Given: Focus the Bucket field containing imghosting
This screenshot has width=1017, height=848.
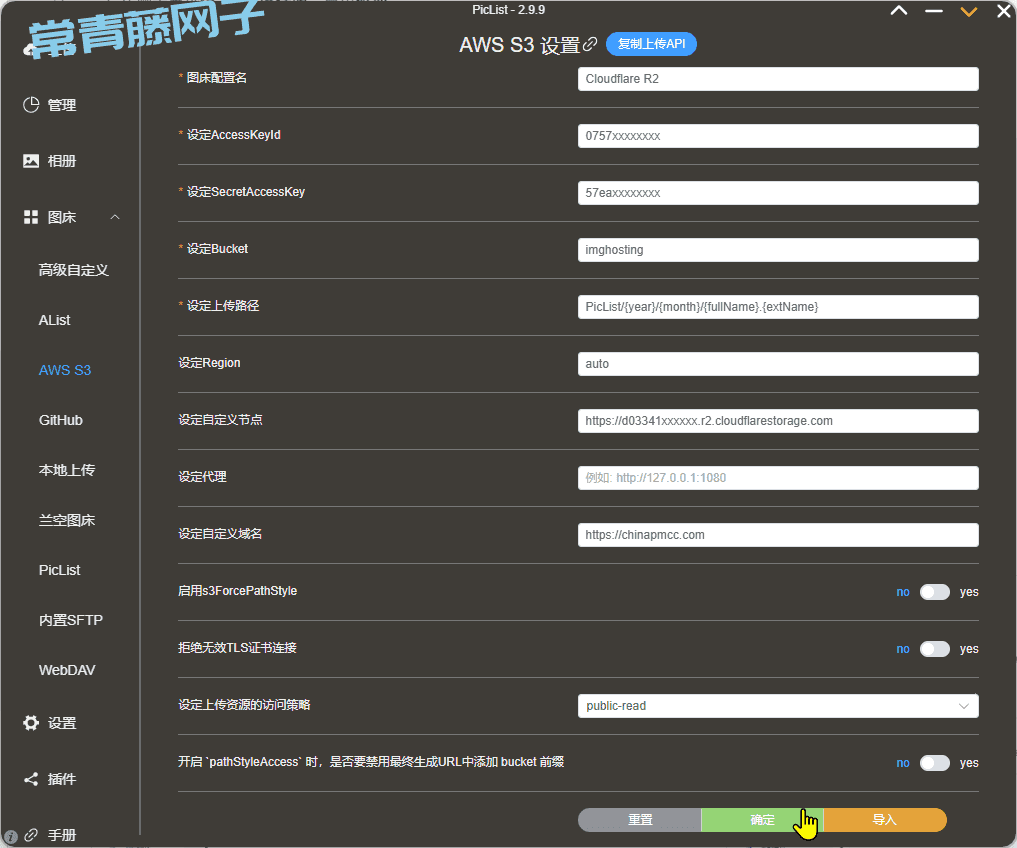Looking at the screenshot, I should tap(778, 250).
